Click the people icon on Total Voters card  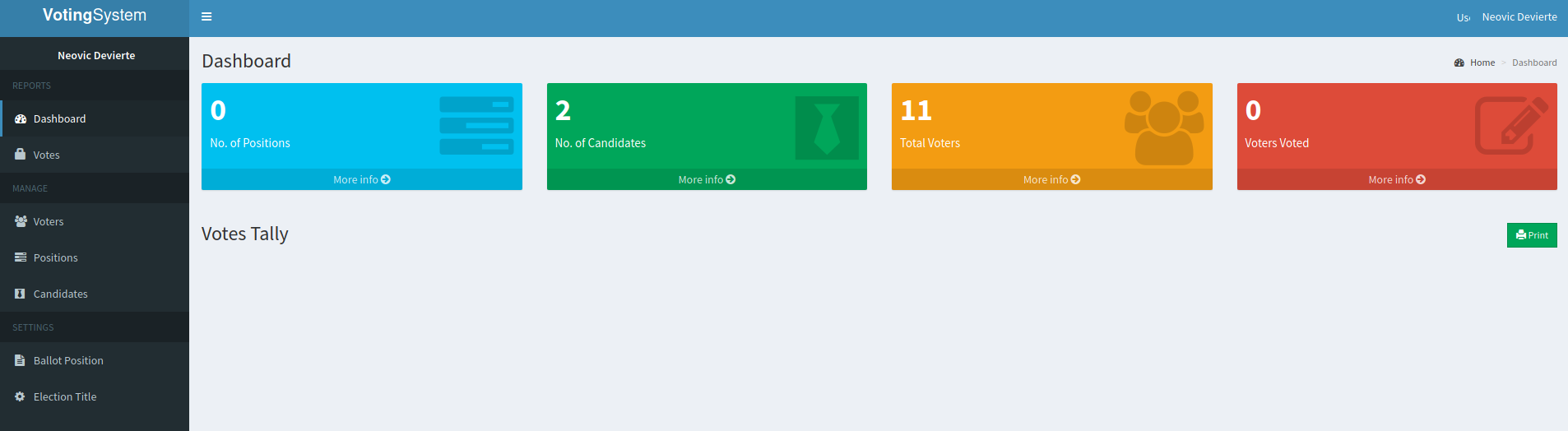pyautogui.click(x=1163, y=127)
